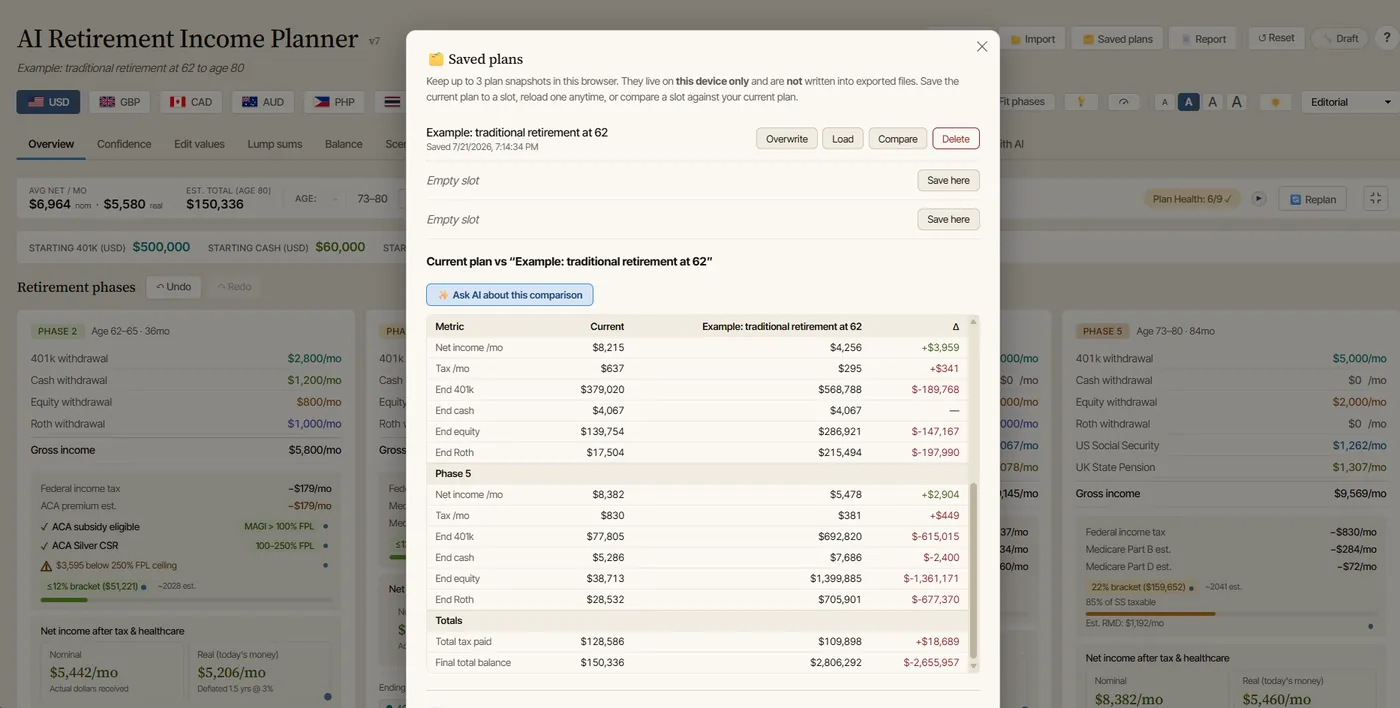Switch to the Overview tab

pos(51,144)
